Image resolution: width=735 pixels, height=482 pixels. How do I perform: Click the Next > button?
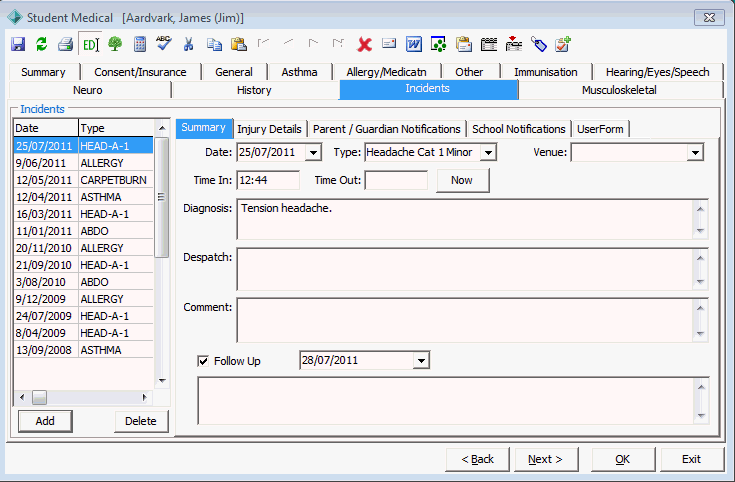click(545, 459)
